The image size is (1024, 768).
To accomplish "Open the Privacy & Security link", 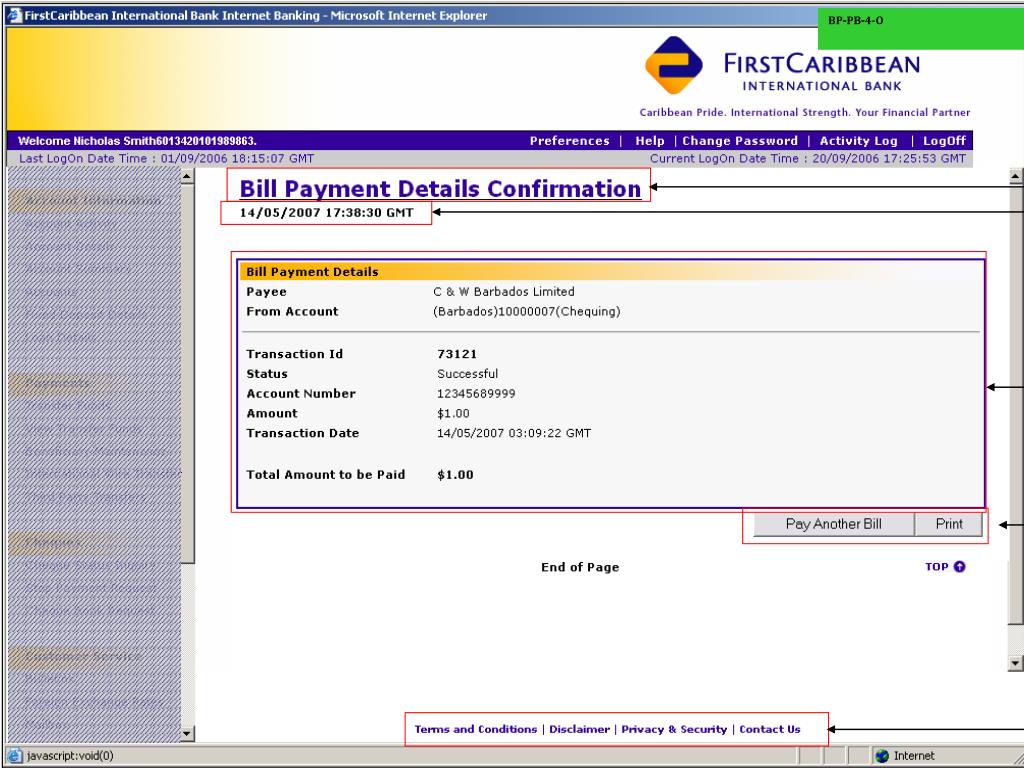I will point(674,729).
